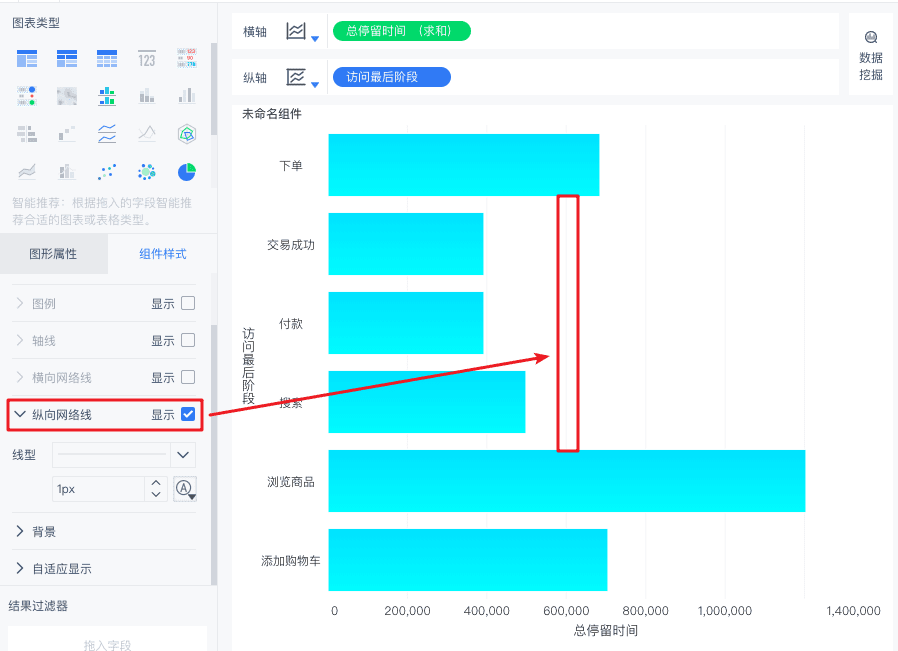The width and height of the screenshot is (898, 651).
Task: Click the 横轴 axis chart icon
Action: (296, 31)
